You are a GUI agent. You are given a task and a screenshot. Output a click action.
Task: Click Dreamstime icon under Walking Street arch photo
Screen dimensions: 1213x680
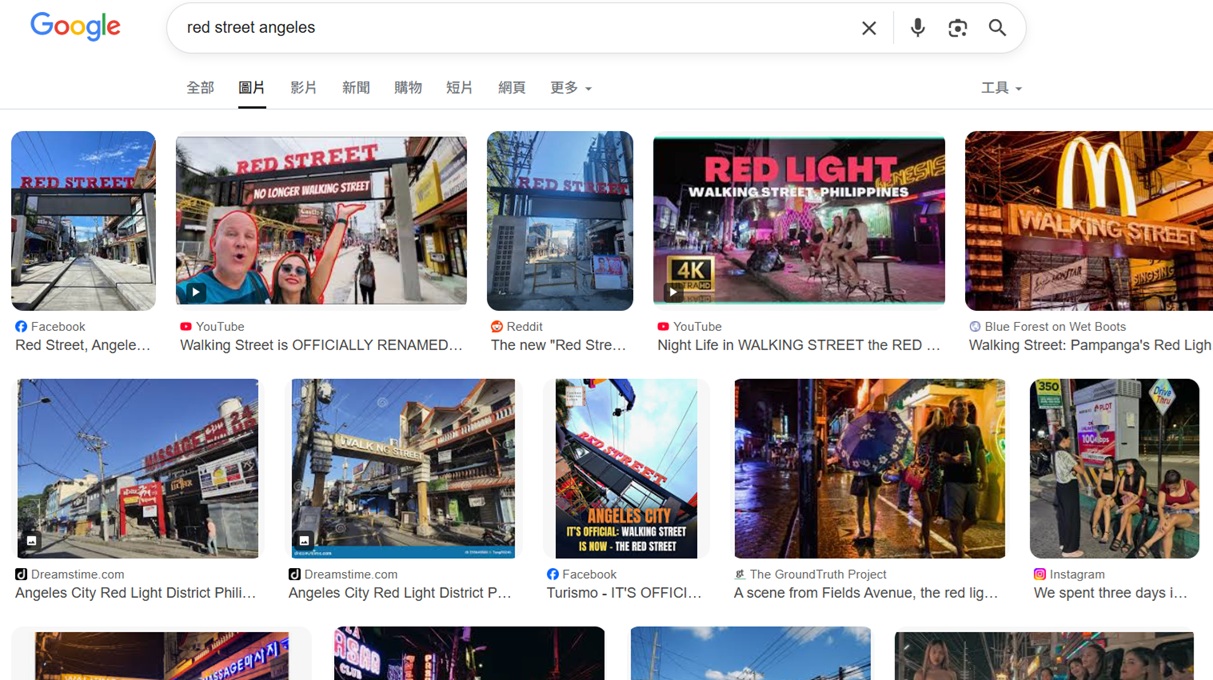(294, 574)
